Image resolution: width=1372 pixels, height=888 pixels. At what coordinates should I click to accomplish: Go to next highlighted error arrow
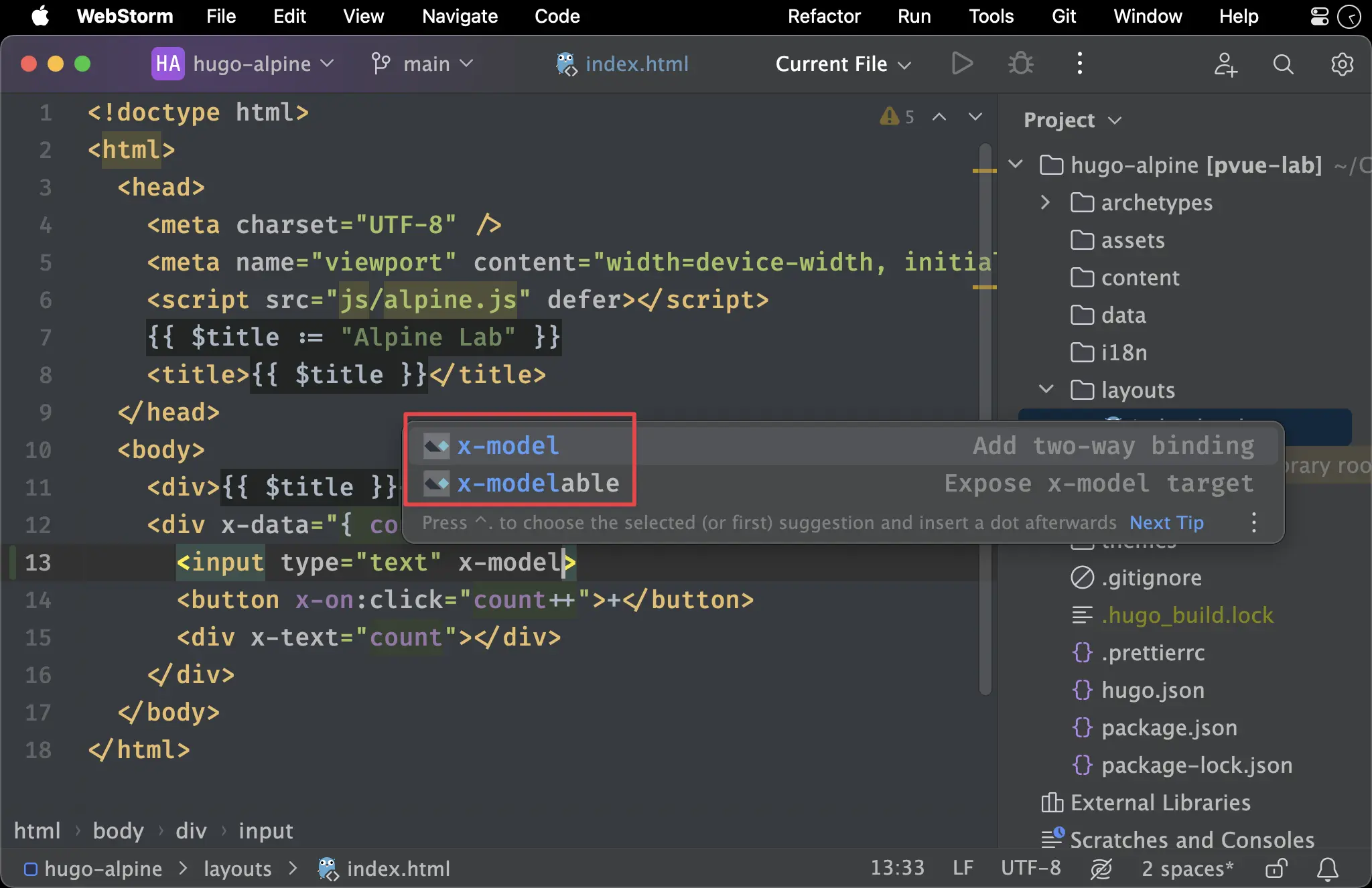point(975,117)
